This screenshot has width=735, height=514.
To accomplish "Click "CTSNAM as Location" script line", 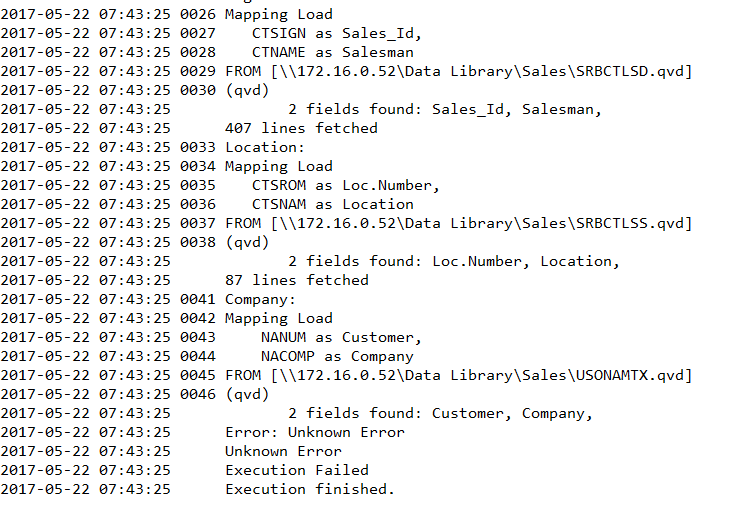I will [333, 204].
